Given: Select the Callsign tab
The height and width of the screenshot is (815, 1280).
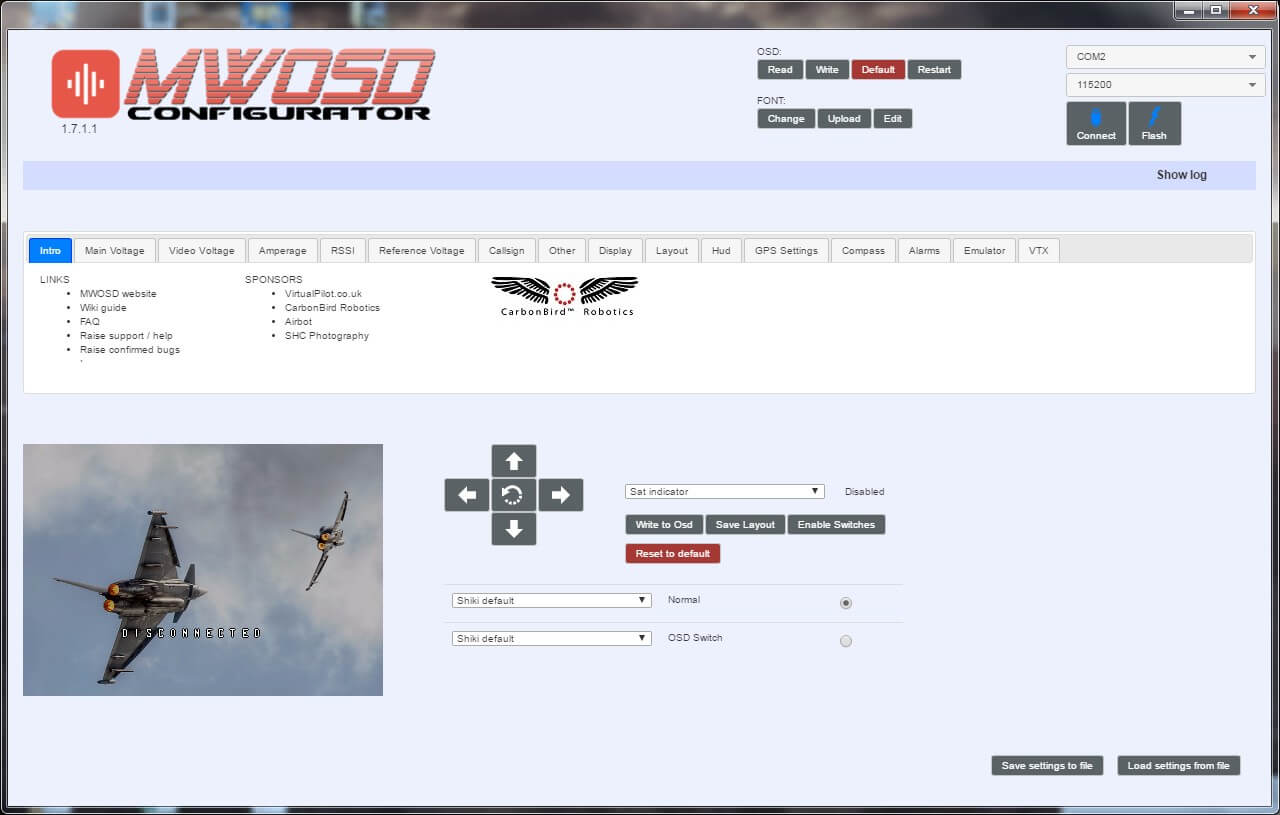Looking at the screenshot, I should point(507,250).
